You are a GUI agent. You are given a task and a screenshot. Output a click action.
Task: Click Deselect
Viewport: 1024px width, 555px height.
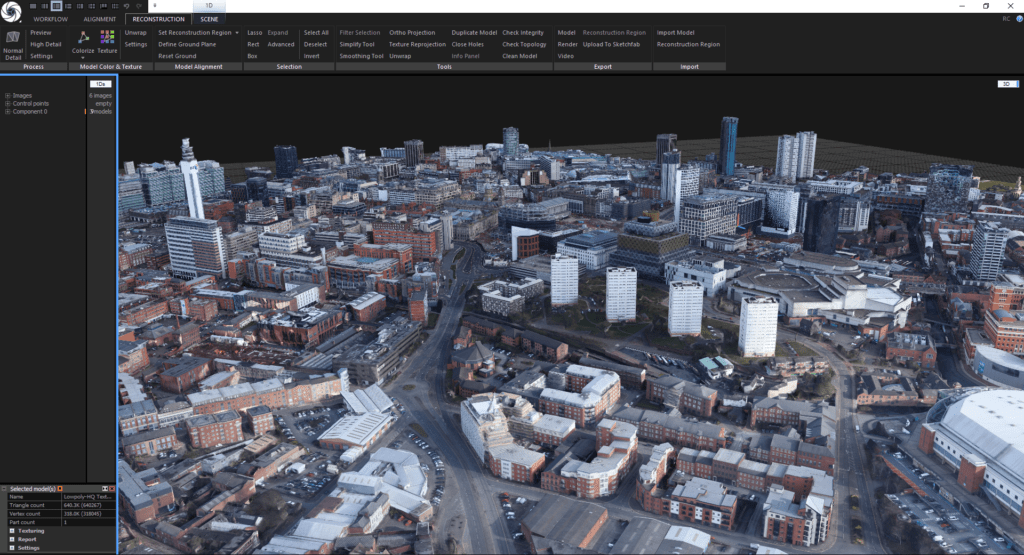[x=315, y=44]
